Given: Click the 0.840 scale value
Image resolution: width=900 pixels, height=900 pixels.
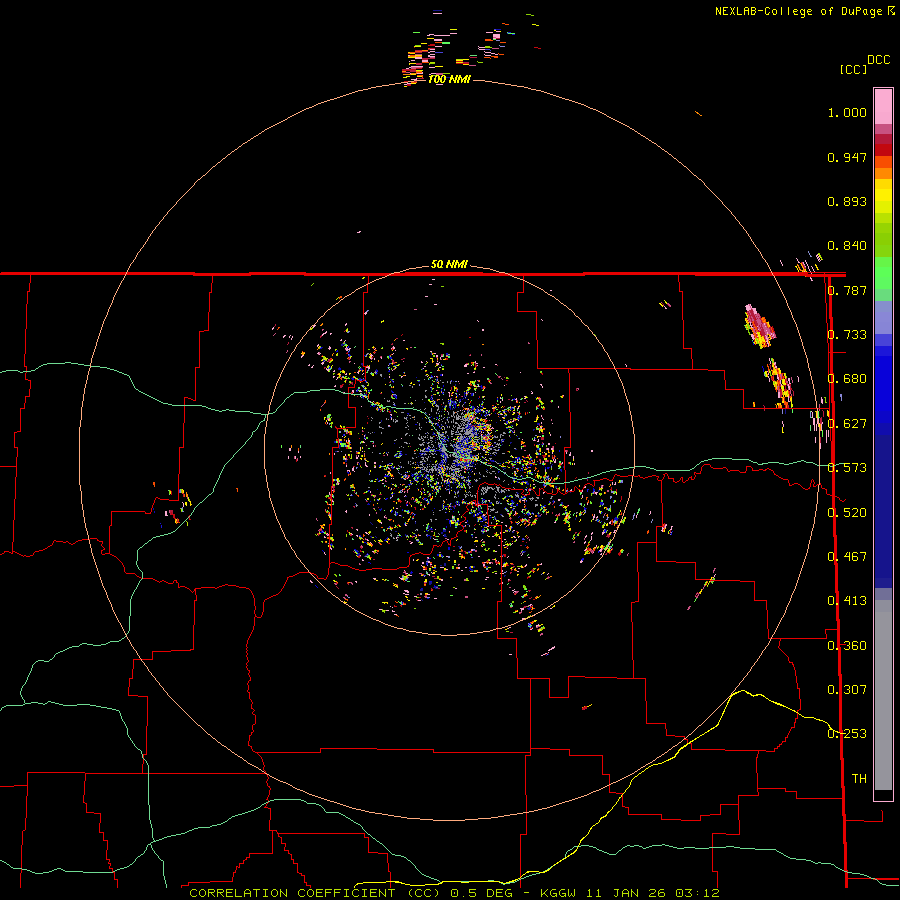Looking at the screenshot, I should click(x=847, y=246).
